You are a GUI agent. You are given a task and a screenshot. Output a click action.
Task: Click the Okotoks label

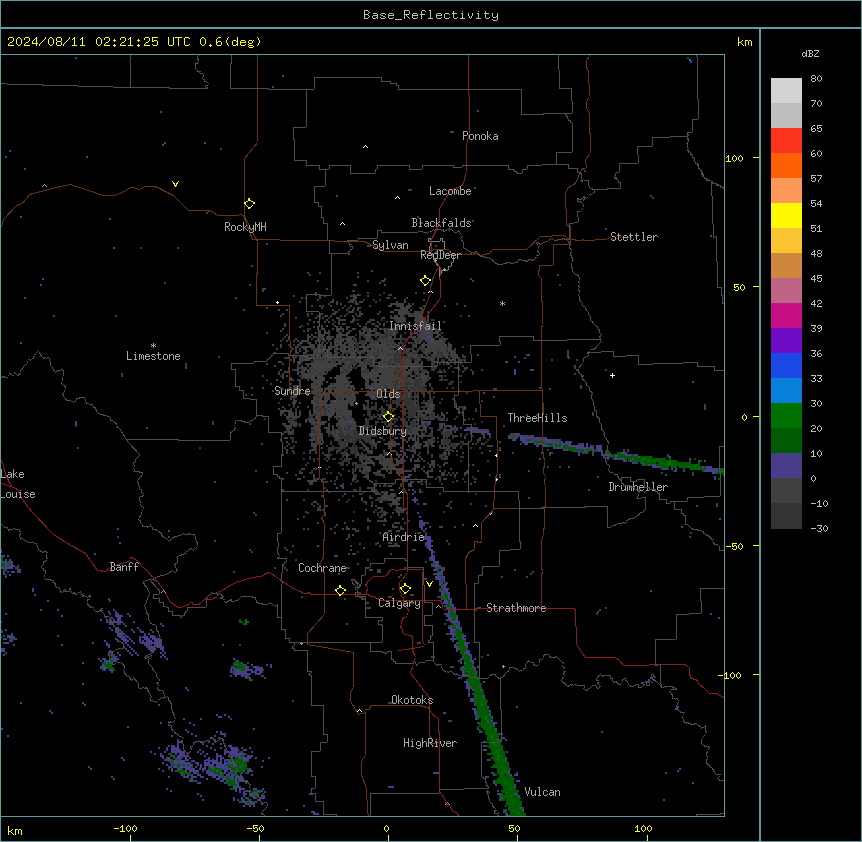point(412,700)
